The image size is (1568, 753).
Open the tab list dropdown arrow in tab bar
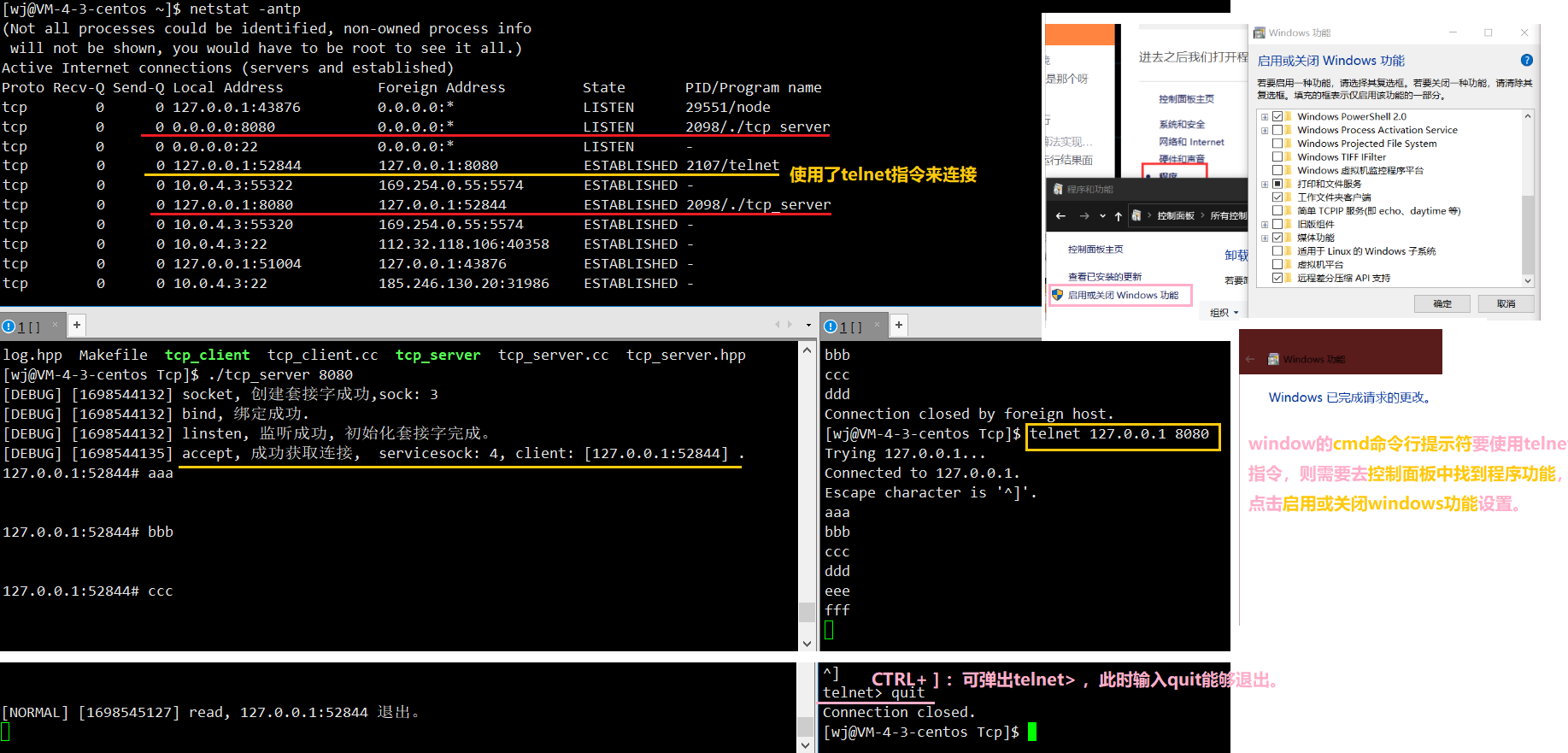[x=808, y=325]
